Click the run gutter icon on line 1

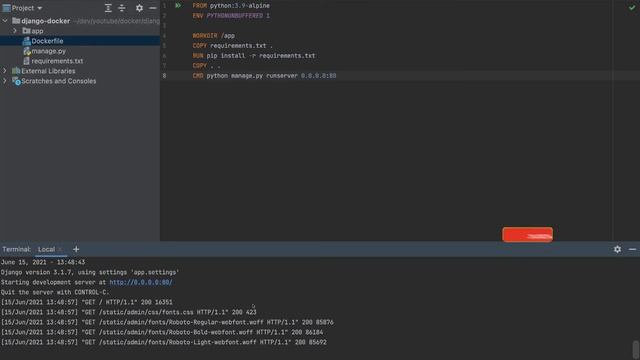pos(178,6)
